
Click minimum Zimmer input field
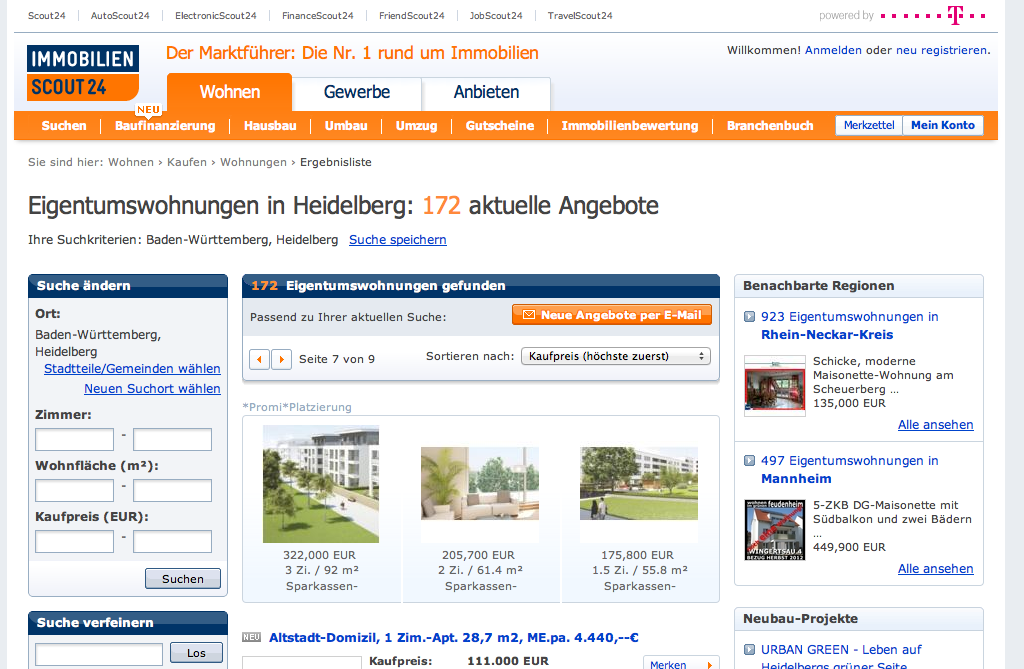point(74,440)
